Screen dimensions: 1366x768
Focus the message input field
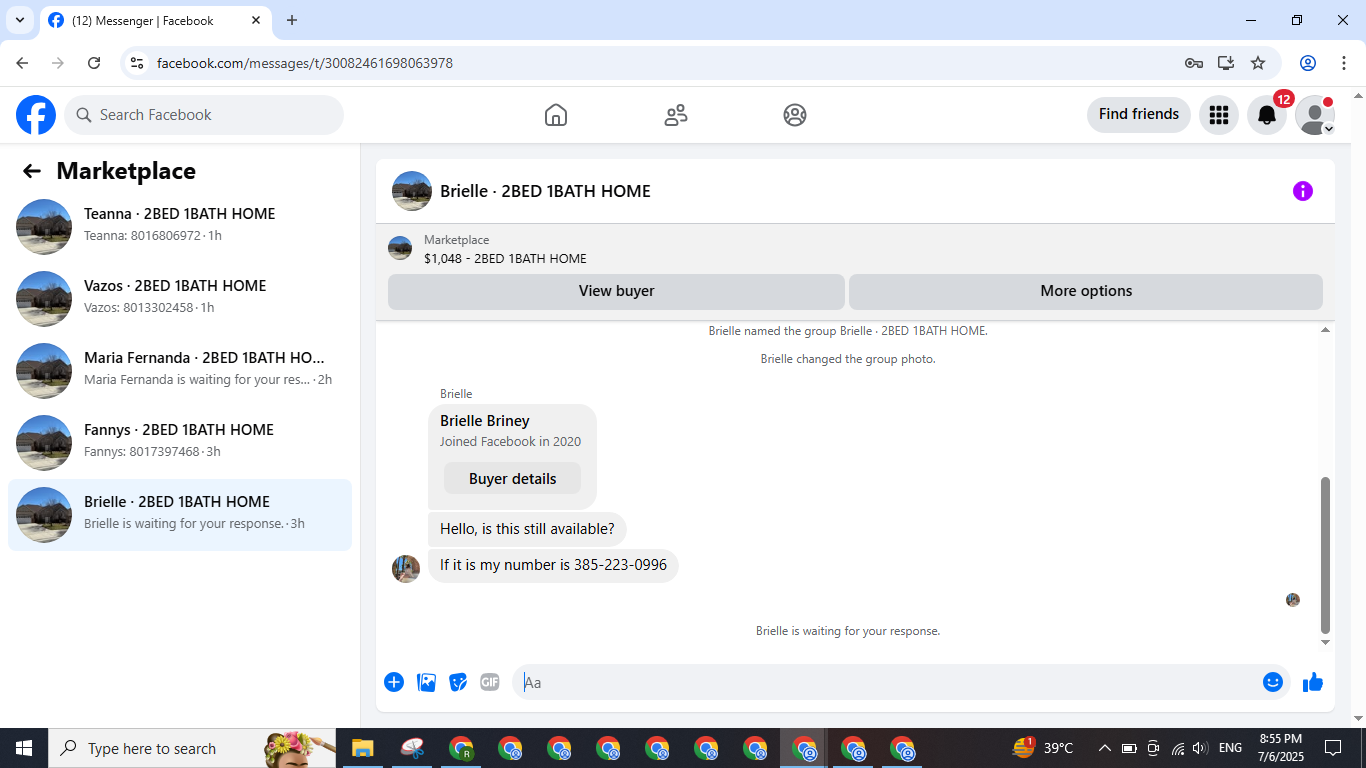pos(887,682)
